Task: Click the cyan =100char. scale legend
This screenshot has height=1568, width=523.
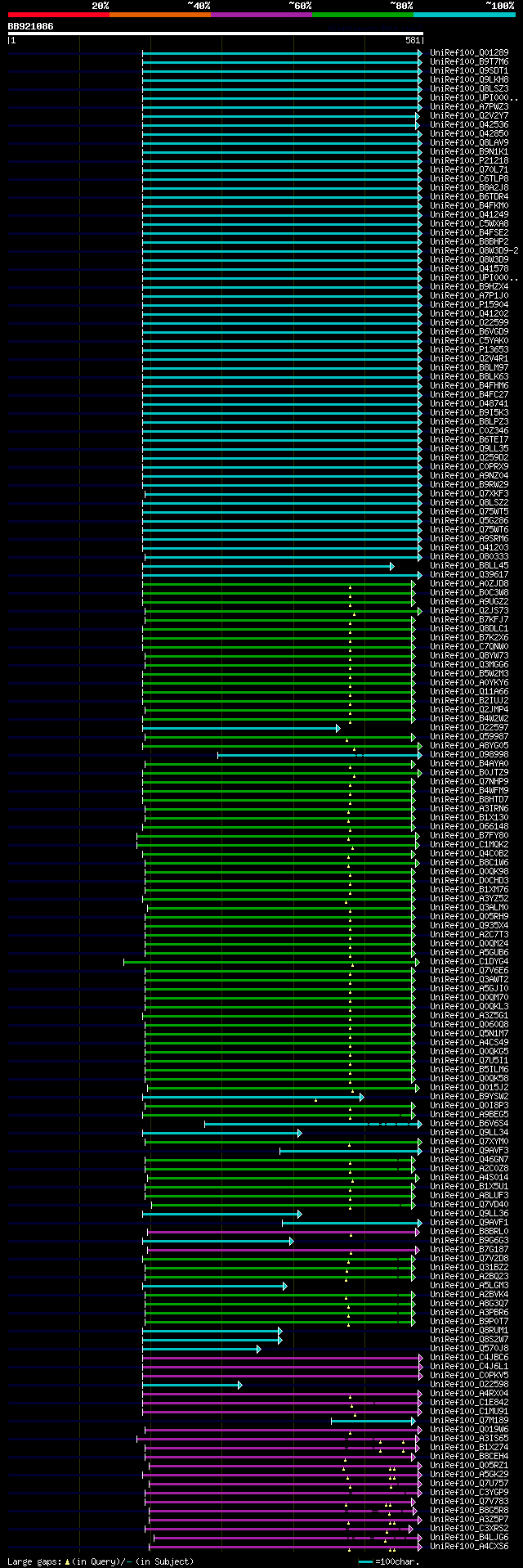Action: pyautogui.click(x=389, y=1561)
